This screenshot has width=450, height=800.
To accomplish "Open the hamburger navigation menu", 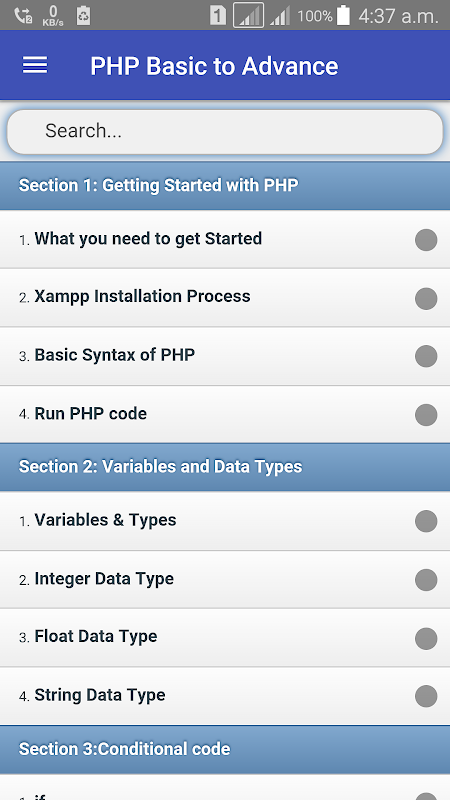I will point(35,65).
